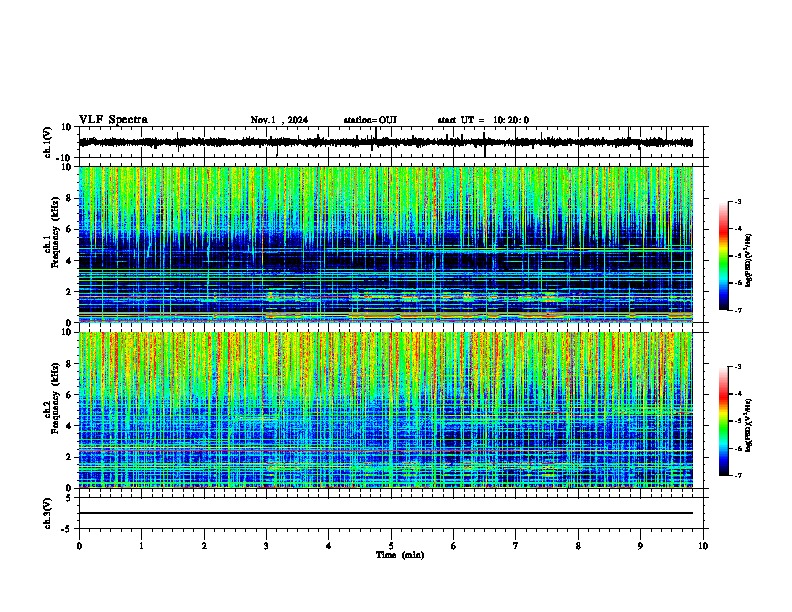Click the 'Time (min)' axis label
The image size is (792, 612).
click(x=400, y=555)
